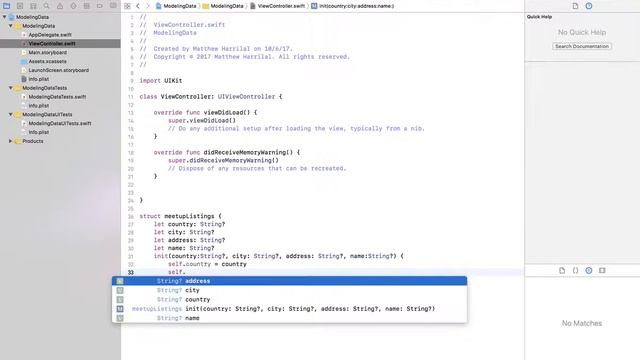Open Info.plist under ModelingData group
Screen dimensions: 640x360
[x=38, y=79]
